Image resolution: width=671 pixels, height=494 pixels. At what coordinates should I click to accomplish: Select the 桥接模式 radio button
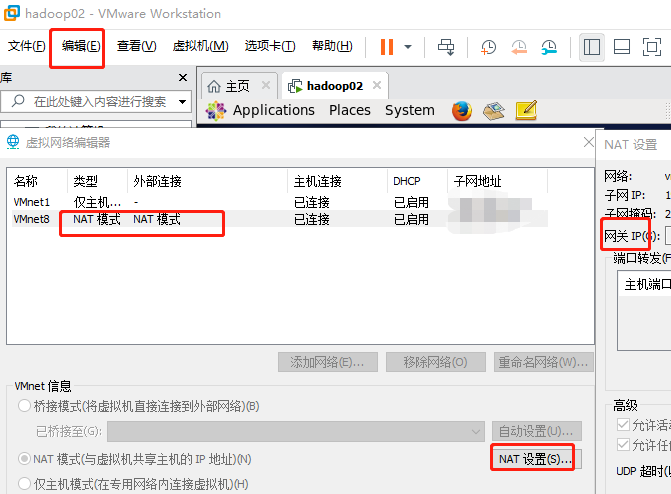(x=24, y=406)
